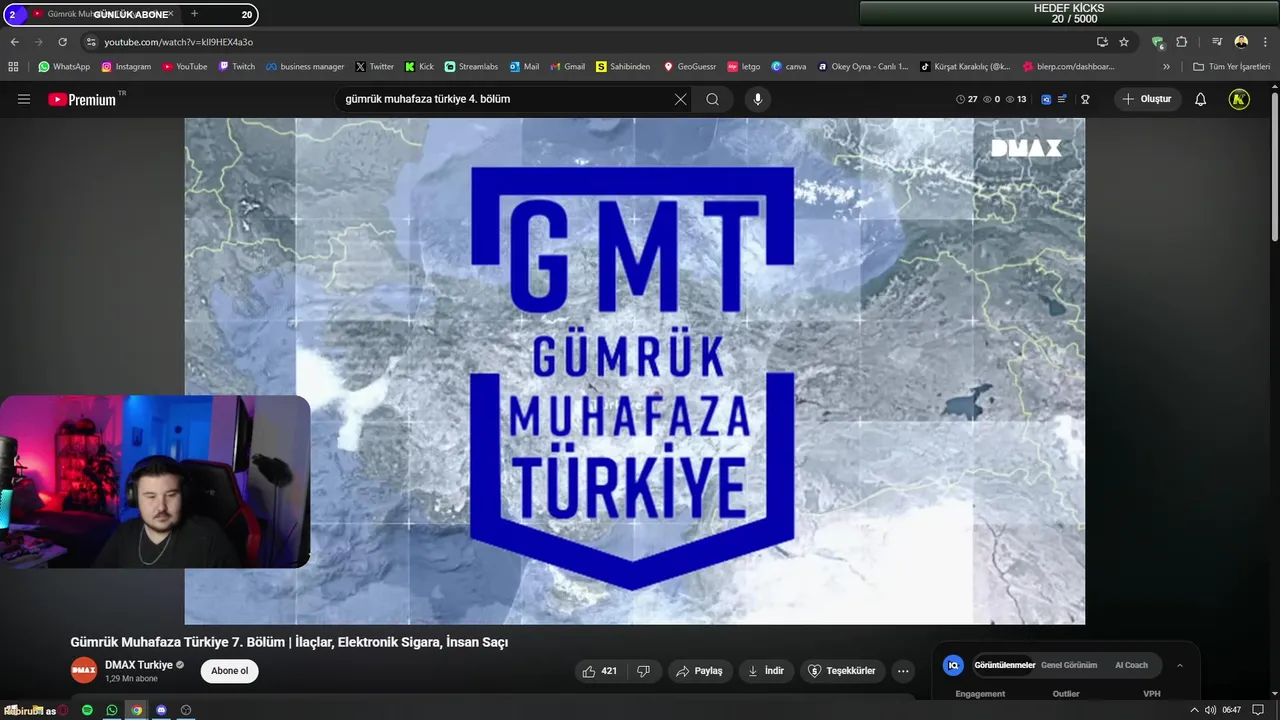1280x720 pixels.
Task: Open the browser extensions puzzle icon
Action: 1181,42
